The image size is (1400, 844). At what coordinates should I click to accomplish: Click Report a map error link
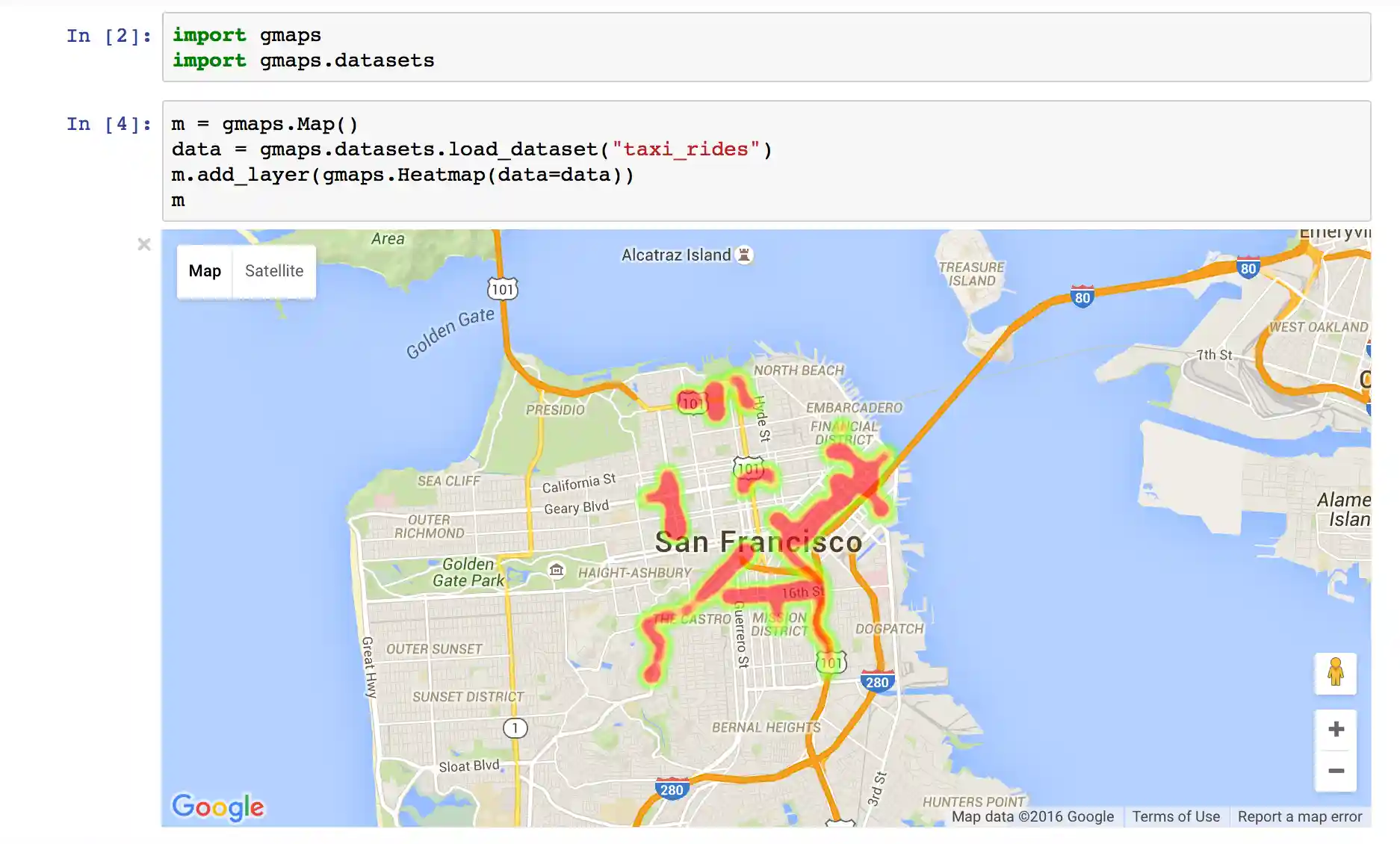1299,816
